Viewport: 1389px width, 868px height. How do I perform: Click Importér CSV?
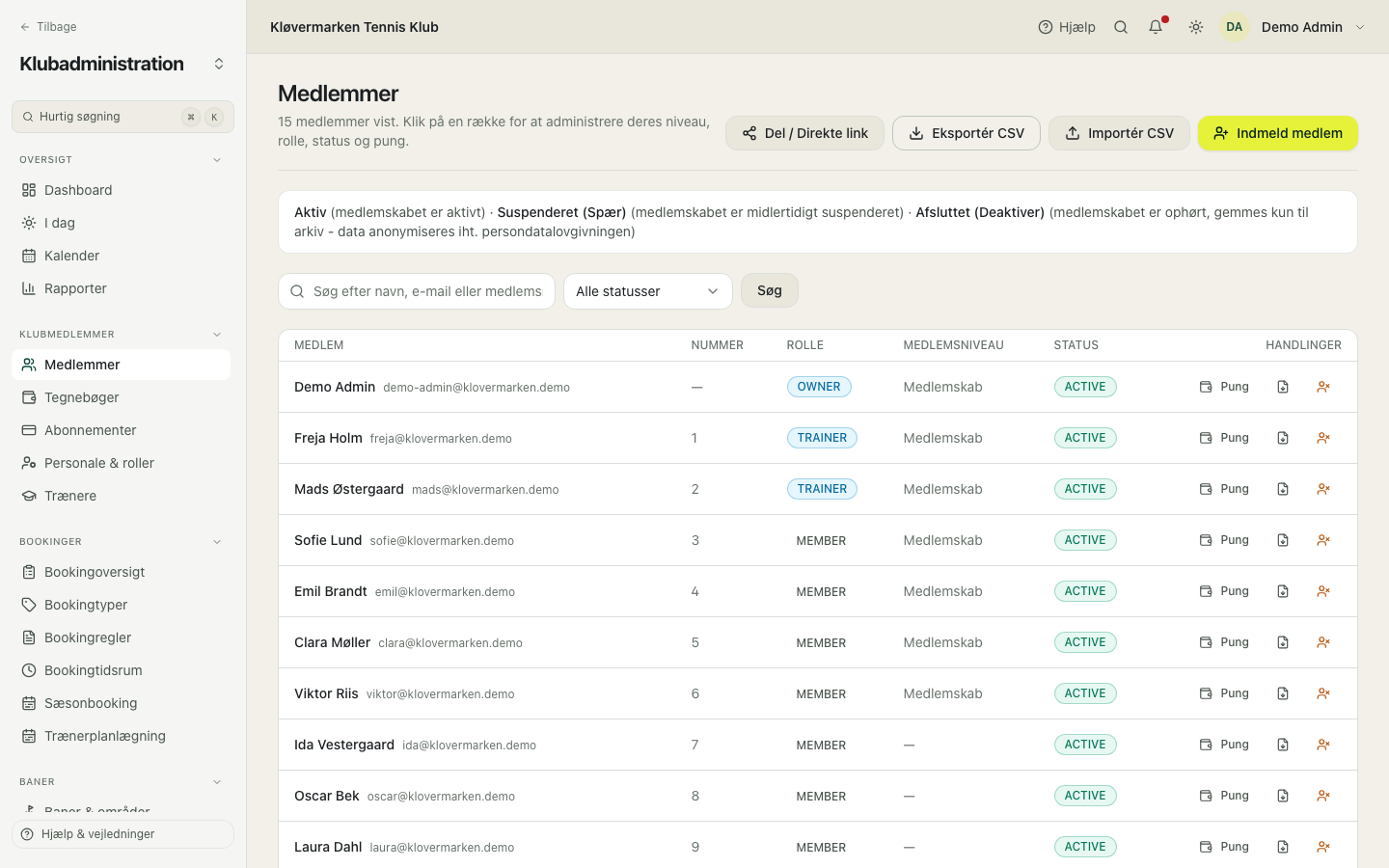point(1119,133)
